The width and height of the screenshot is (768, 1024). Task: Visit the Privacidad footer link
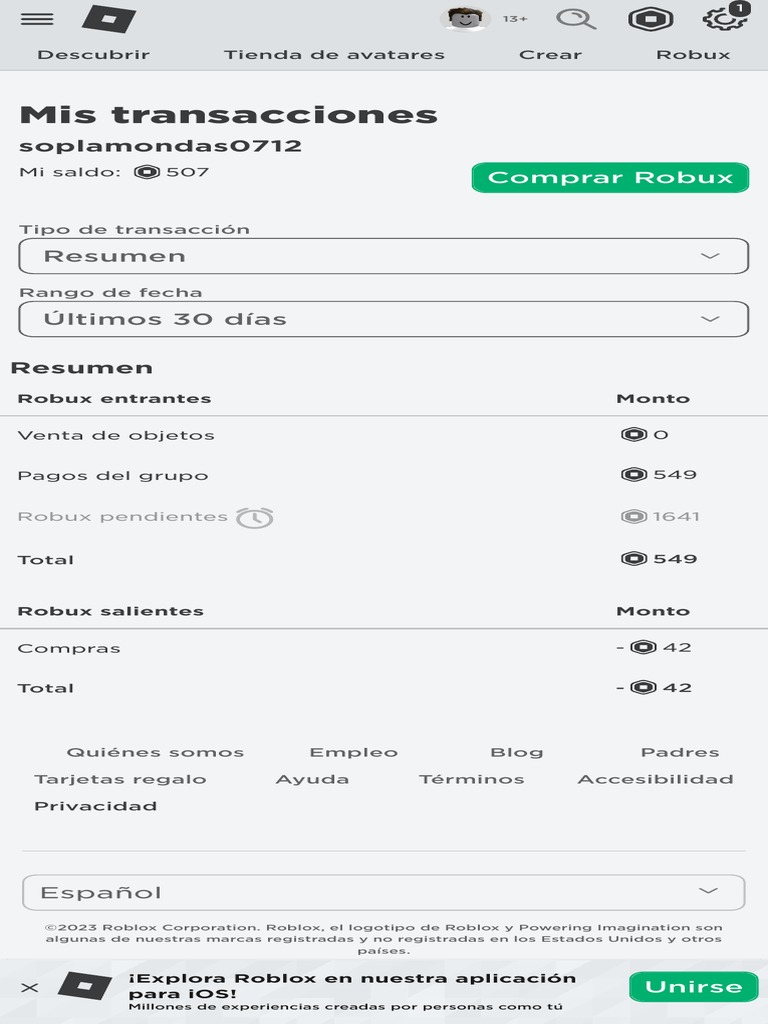click(96, 806)
